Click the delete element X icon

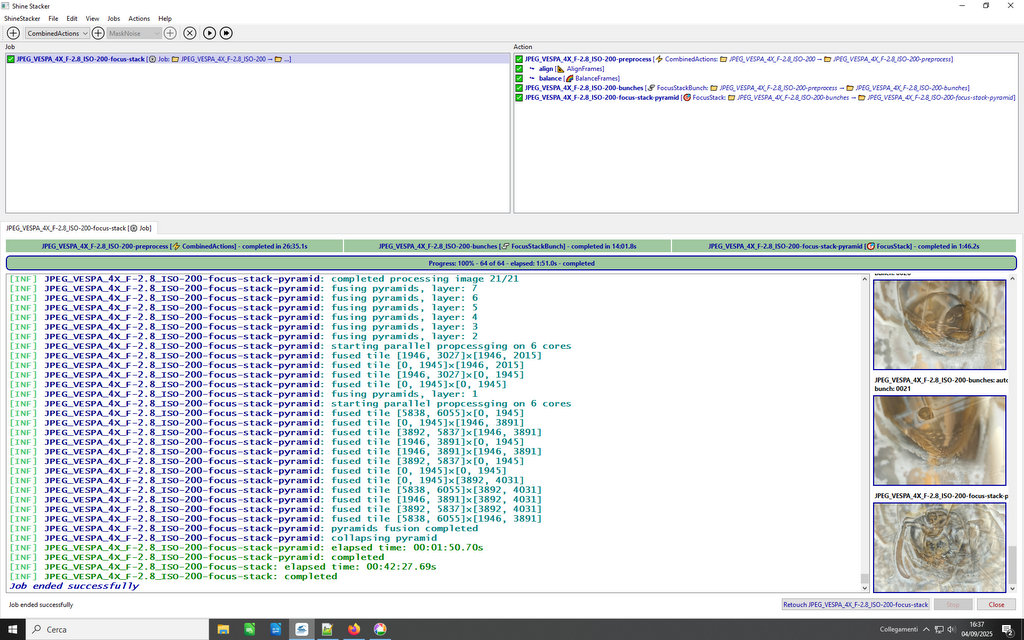point(189,33)
